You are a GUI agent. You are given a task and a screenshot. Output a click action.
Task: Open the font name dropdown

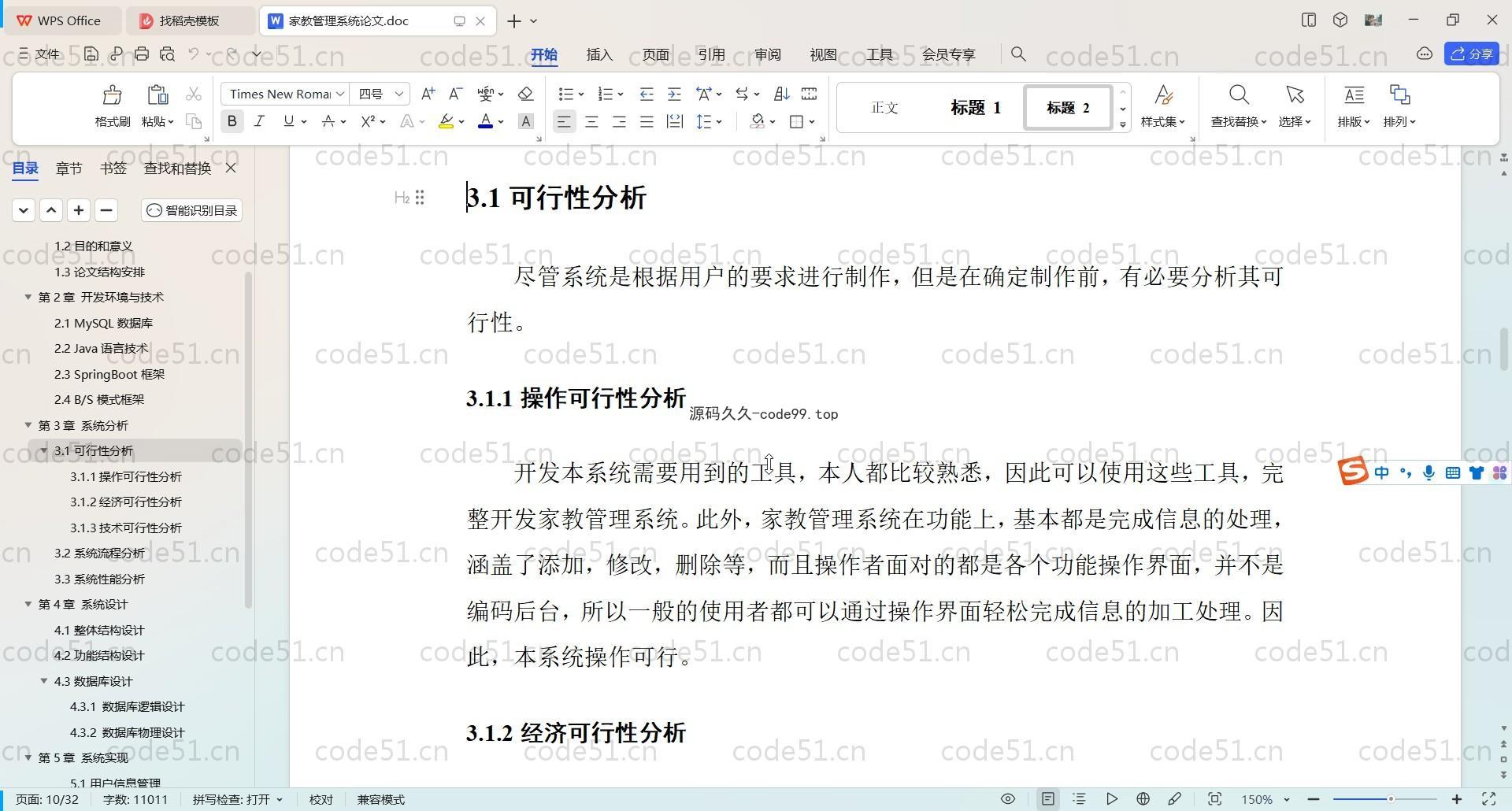pyautogui.click(x=340, y=94)
